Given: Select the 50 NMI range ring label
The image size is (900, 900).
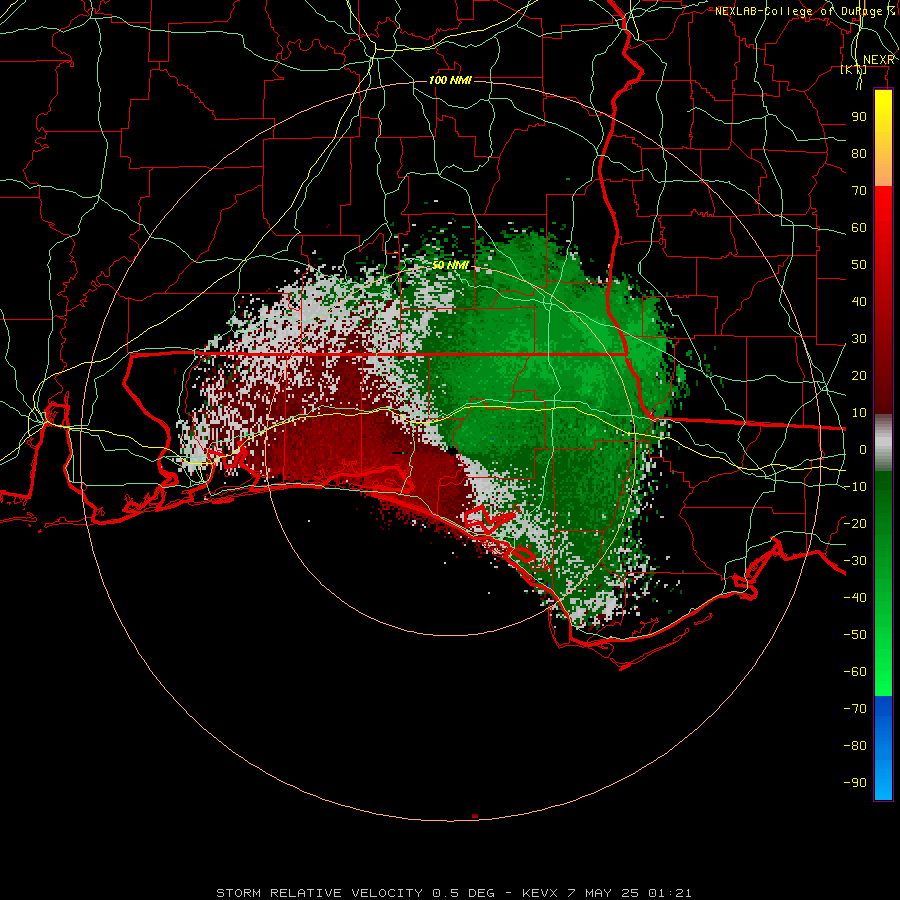Looking at the screenshot, I should [x=451, y=265].
